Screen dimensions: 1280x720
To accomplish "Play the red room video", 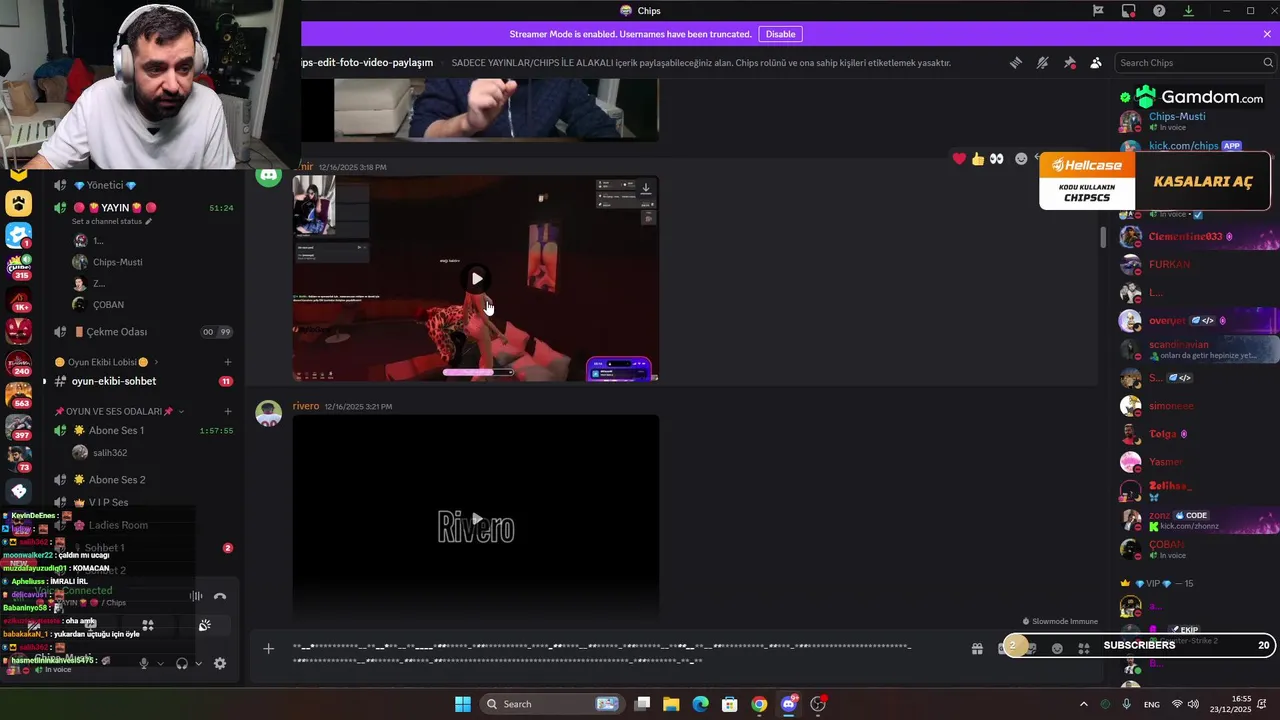I will point(477,279).
